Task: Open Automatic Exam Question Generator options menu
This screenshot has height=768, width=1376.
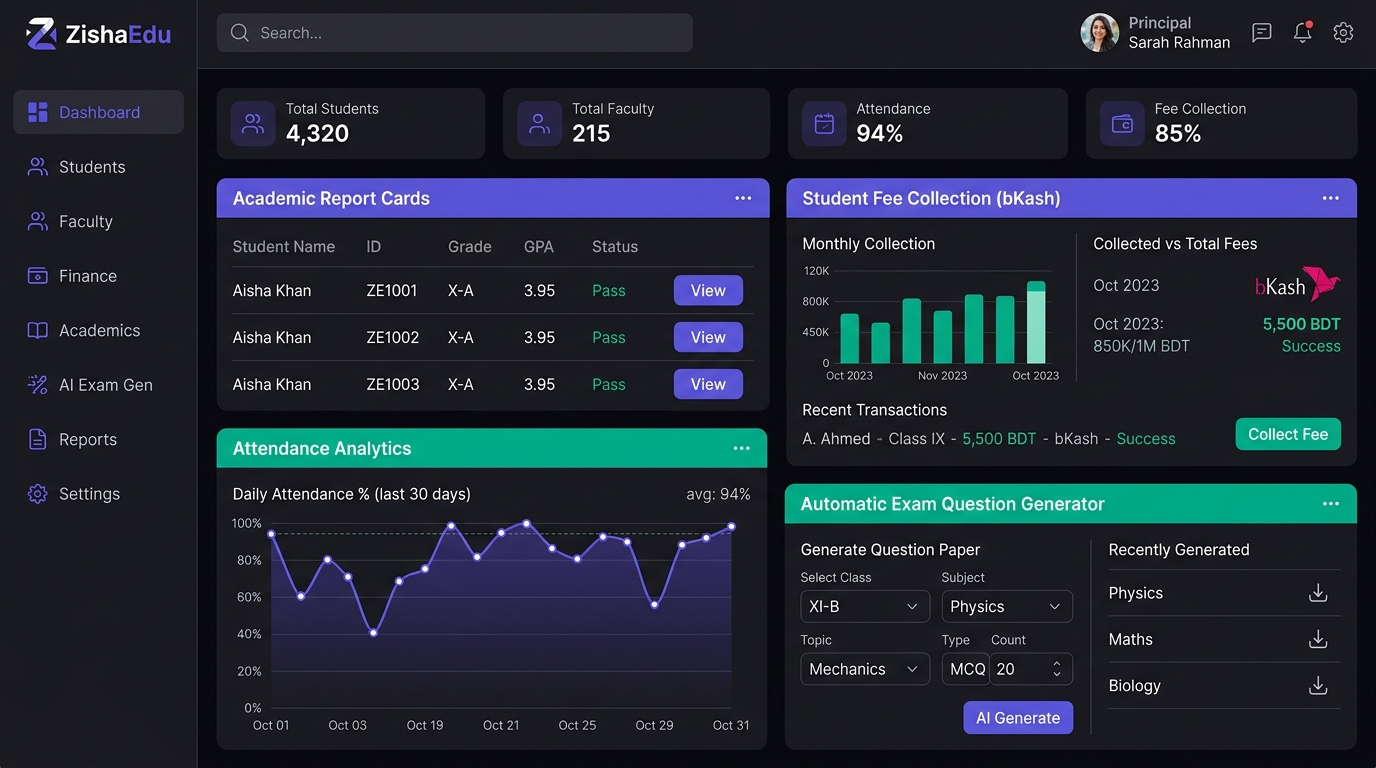Action: 1330,504
